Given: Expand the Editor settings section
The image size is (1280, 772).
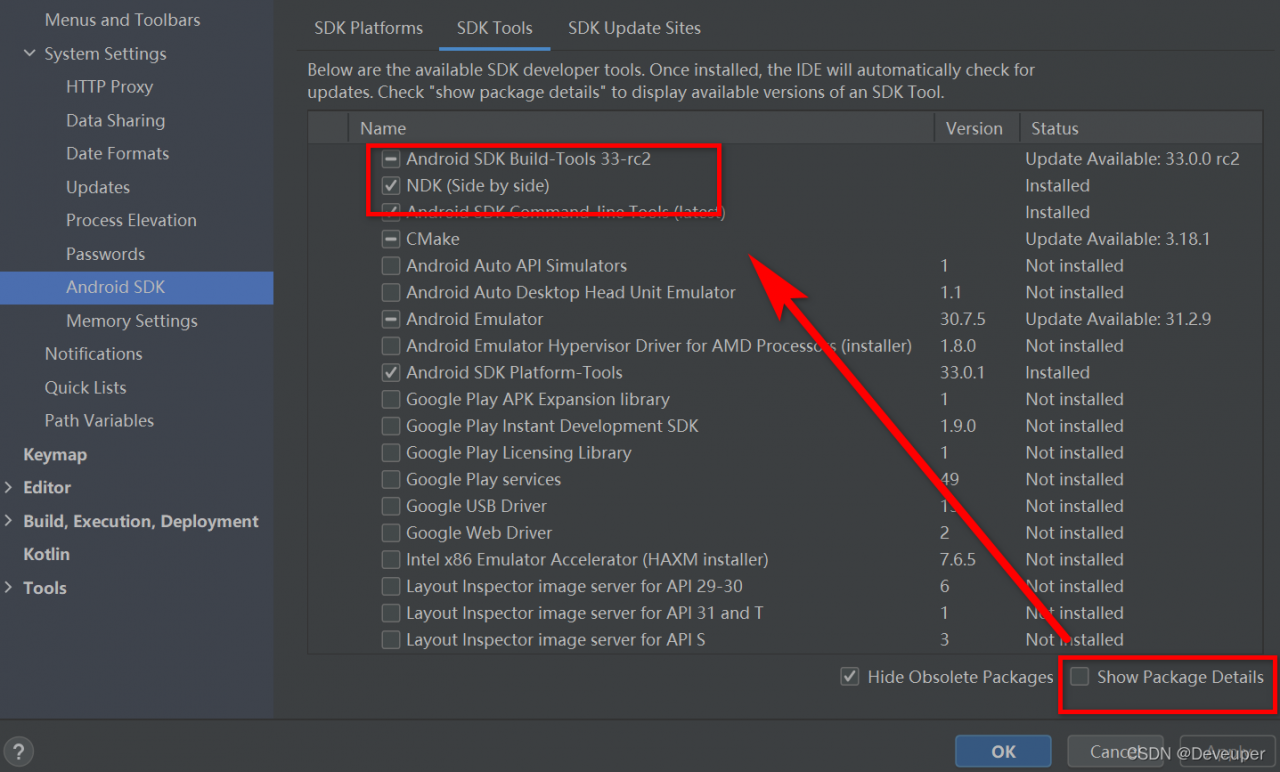Looking at the screenshot, I should click(x=9, y=488).
